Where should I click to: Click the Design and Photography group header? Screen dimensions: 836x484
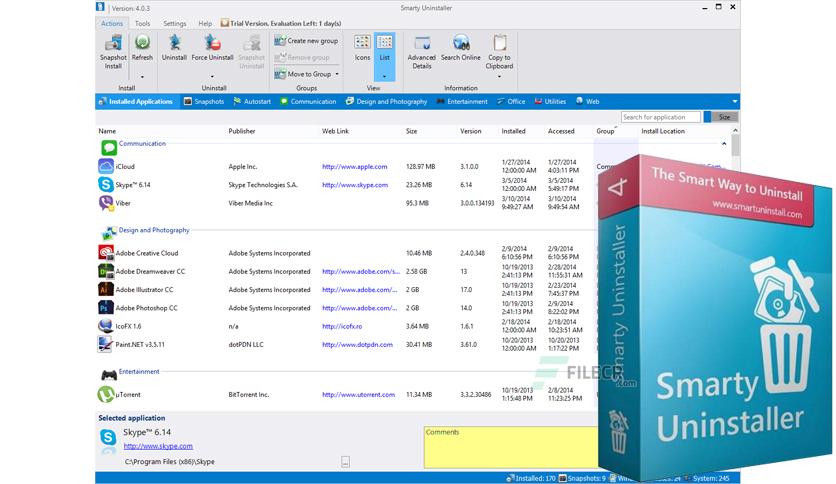pos(154,230)
